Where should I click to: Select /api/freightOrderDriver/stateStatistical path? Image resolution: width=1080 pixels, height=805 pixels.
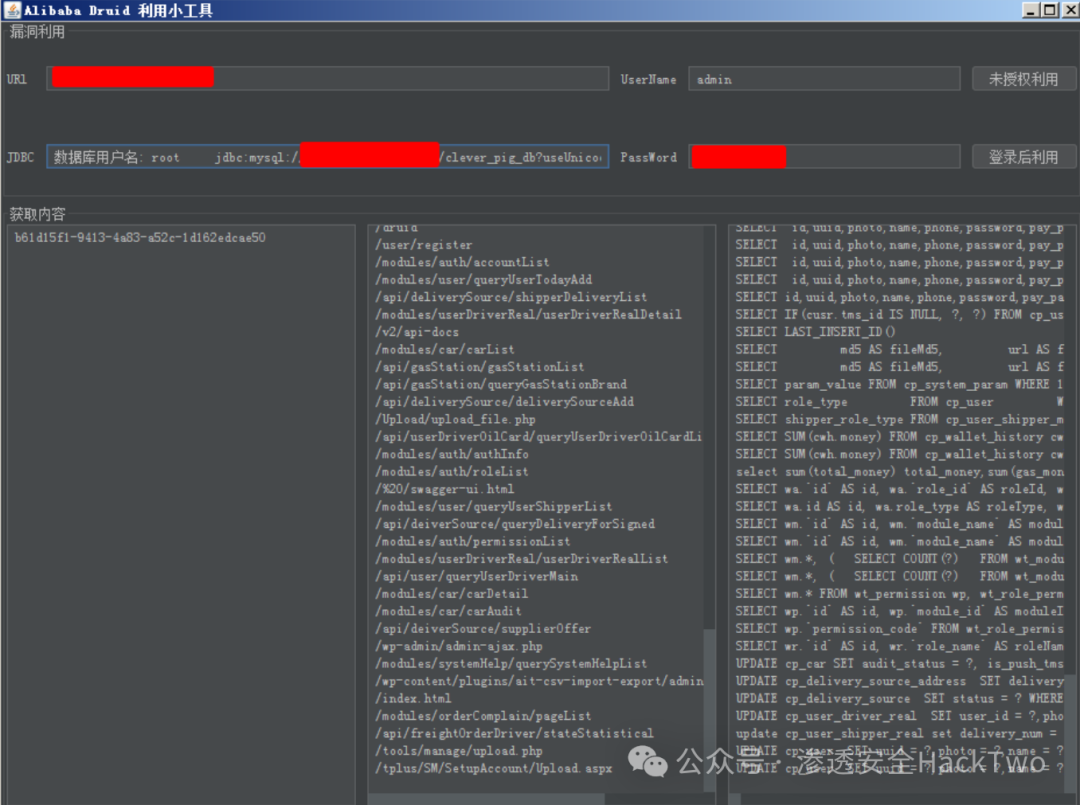tap(515, 733)
